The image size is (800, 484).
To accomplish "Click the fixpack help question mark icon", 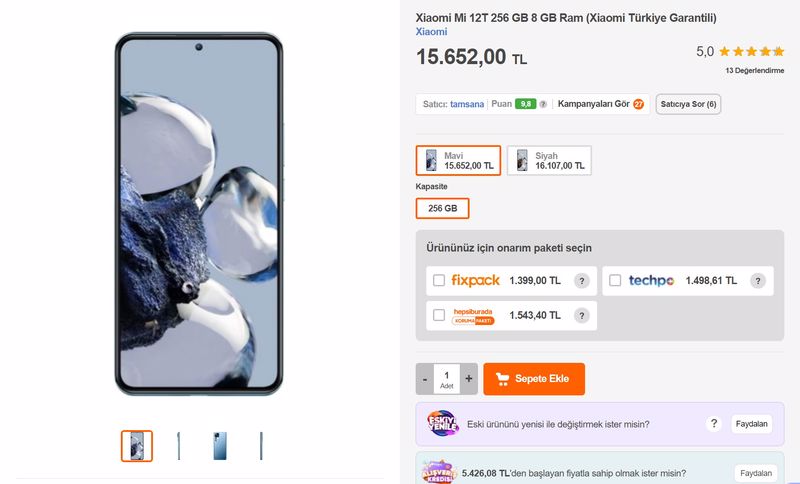I will click(x=581, y=281).
